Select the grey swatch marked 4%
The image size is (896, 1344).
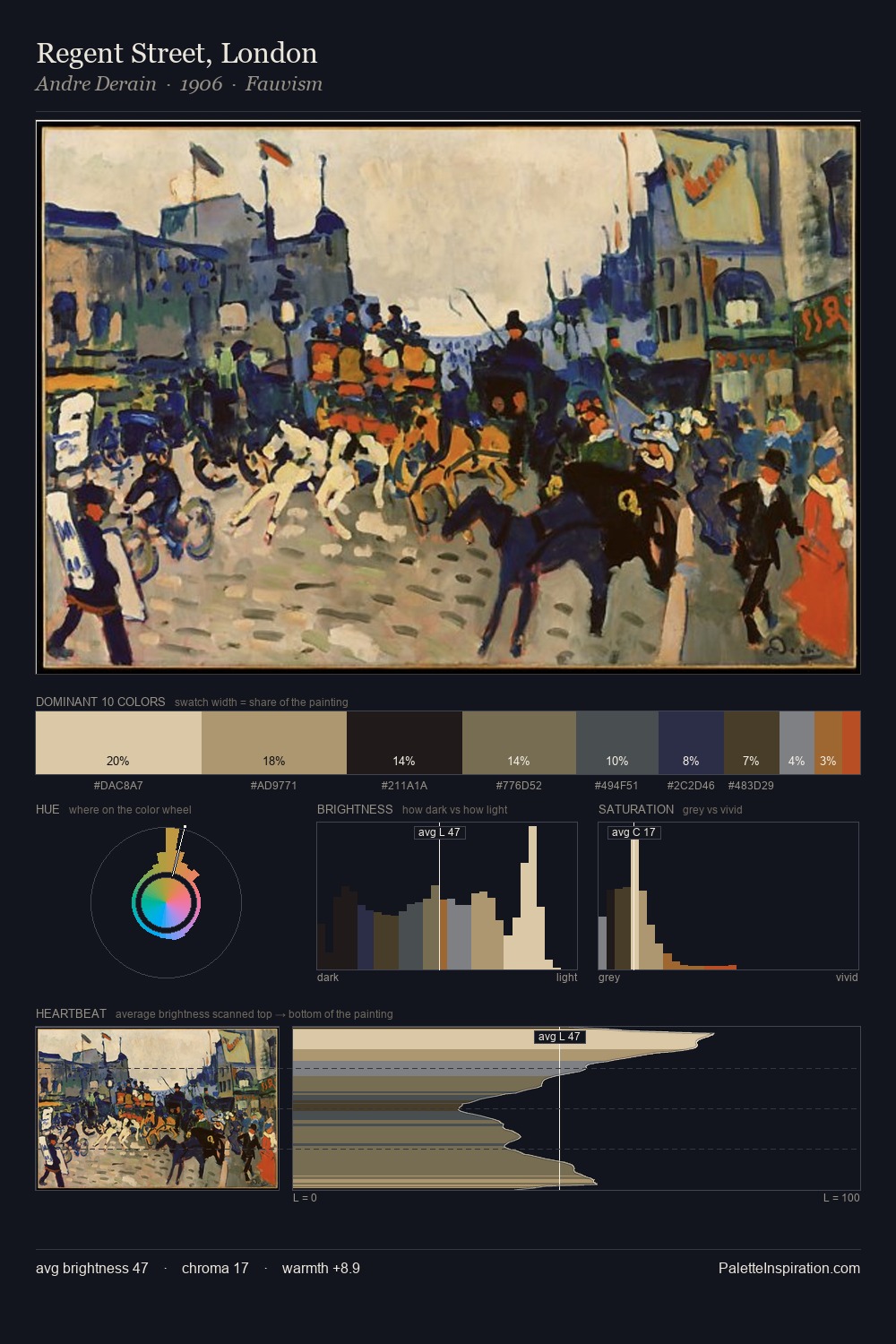[797, 742]
